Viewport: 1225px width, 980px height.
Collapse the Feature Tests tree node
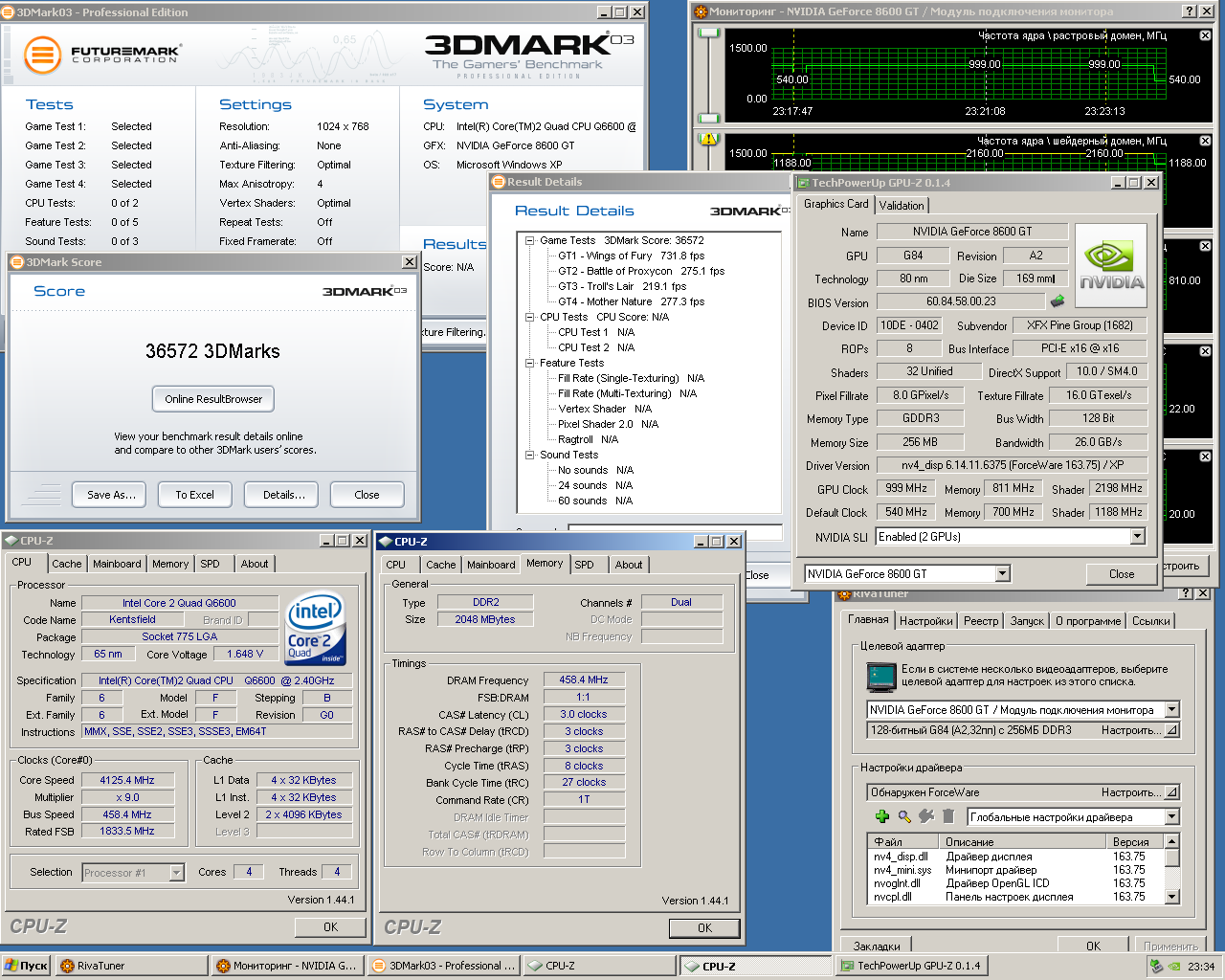(529, 363)
